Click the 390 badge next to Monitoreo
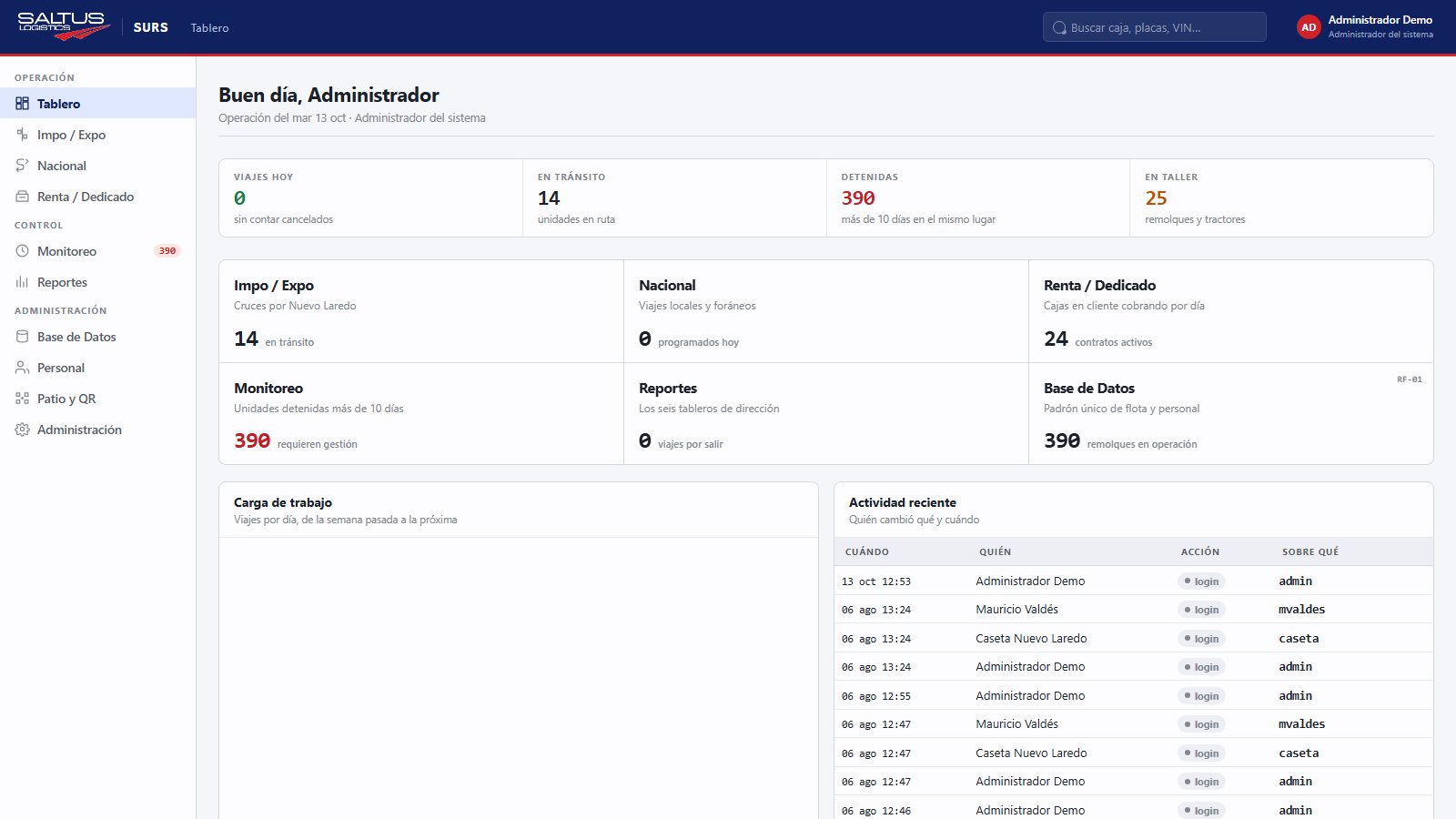 [x=167, y=251]
